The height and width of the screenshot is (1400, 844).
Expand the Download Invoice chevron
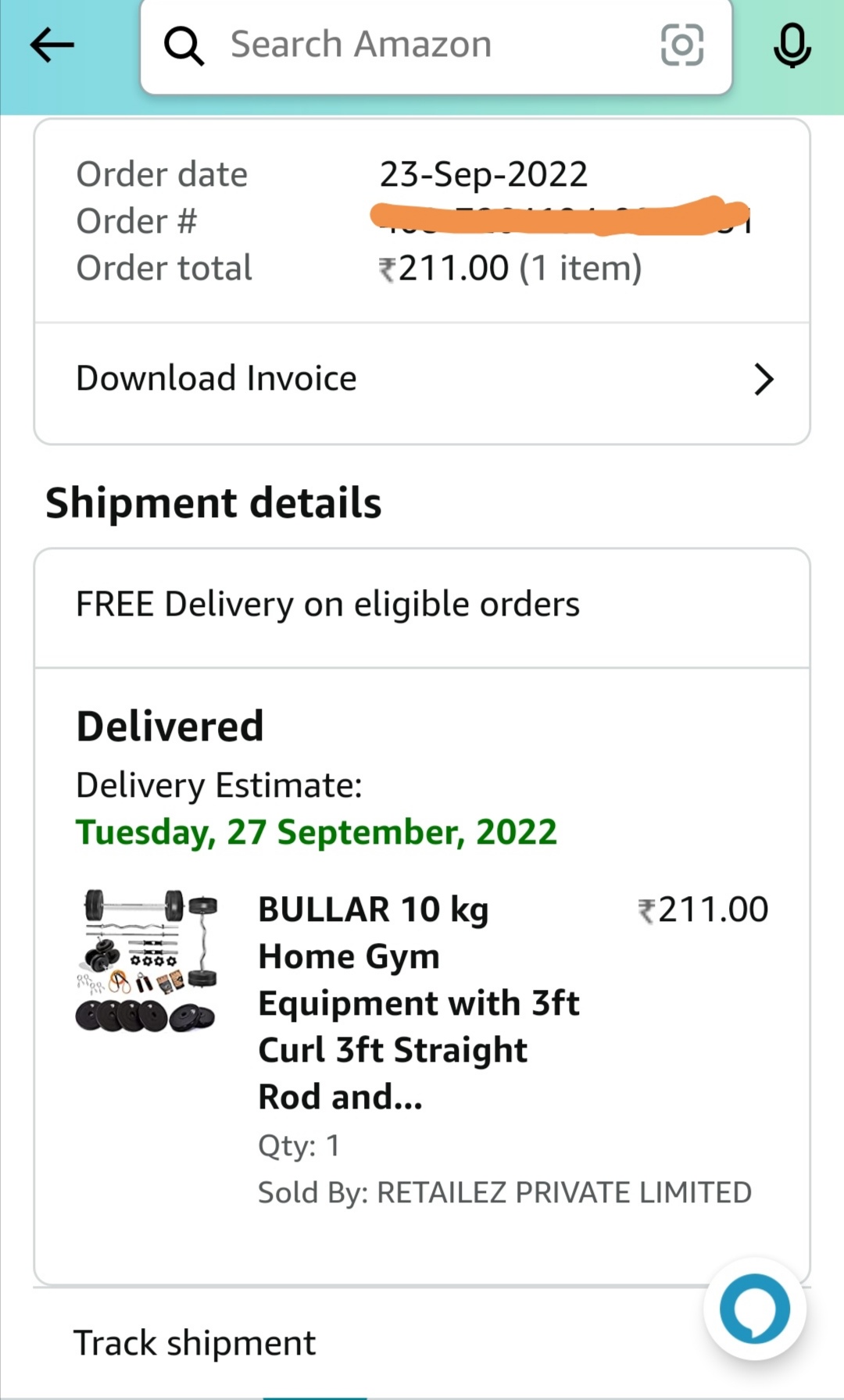(x=763, y=380)
